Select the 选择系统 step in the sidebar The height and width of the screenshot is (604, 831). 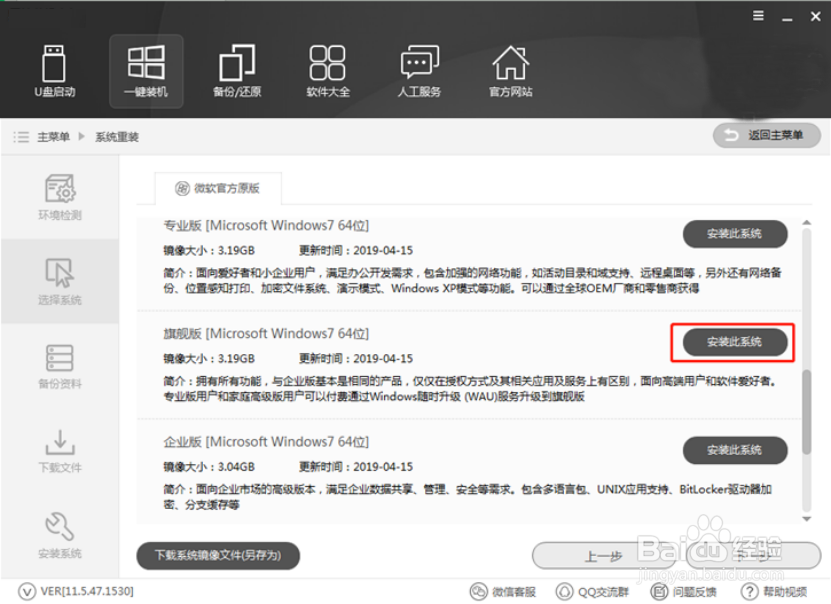point(60,281)
